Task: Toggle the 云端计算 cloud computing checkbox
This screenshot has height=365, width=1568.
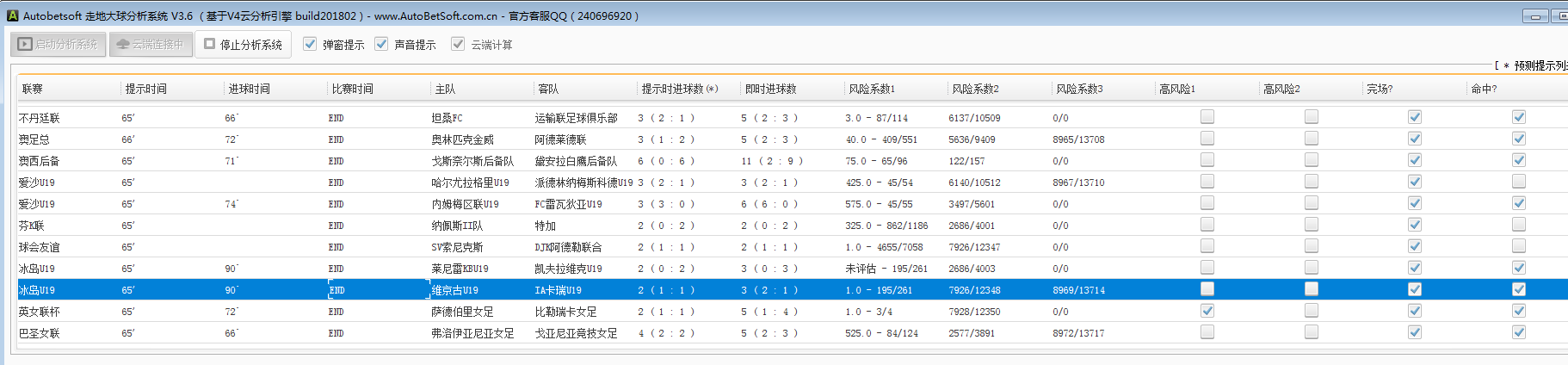Action: click(x=458, y=44)
